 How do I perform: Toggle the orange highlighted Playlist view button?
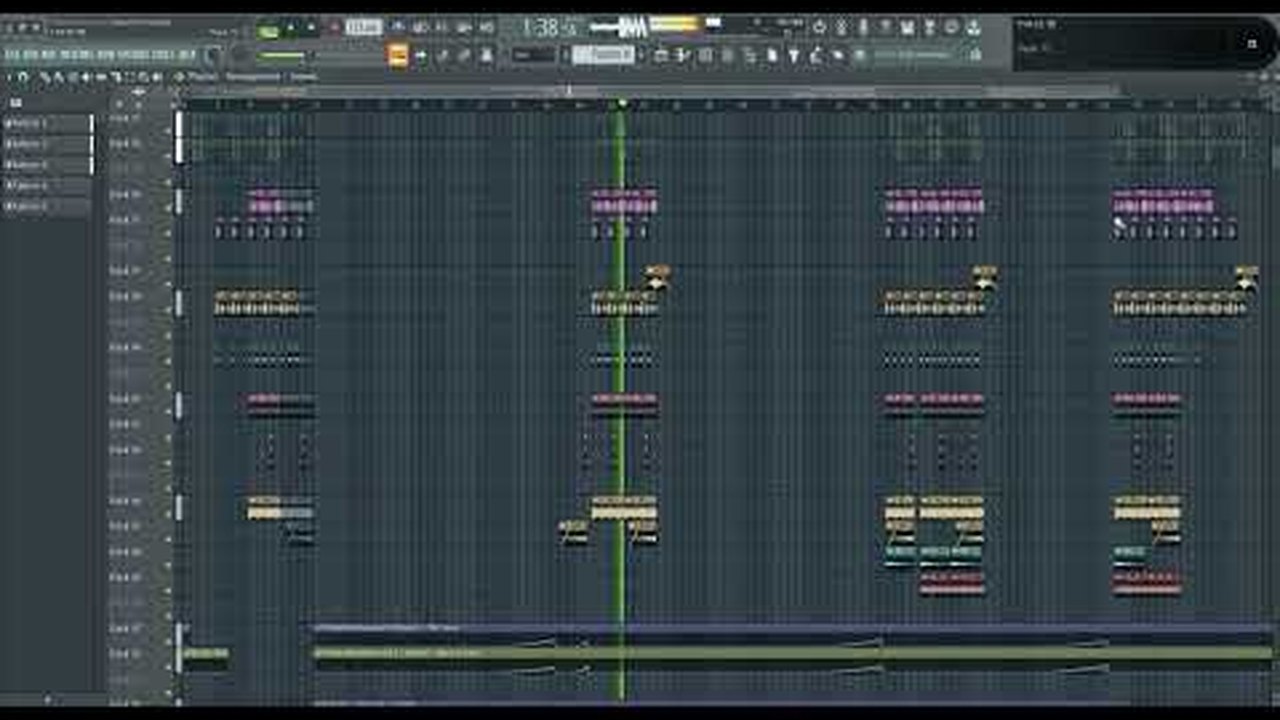coord(398,56)
